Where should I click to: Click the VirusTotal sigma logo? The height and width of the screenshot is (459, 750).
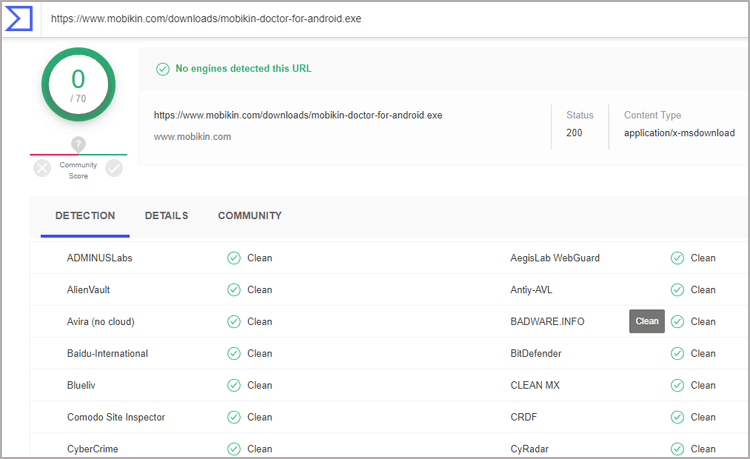[x=19, y=19]
